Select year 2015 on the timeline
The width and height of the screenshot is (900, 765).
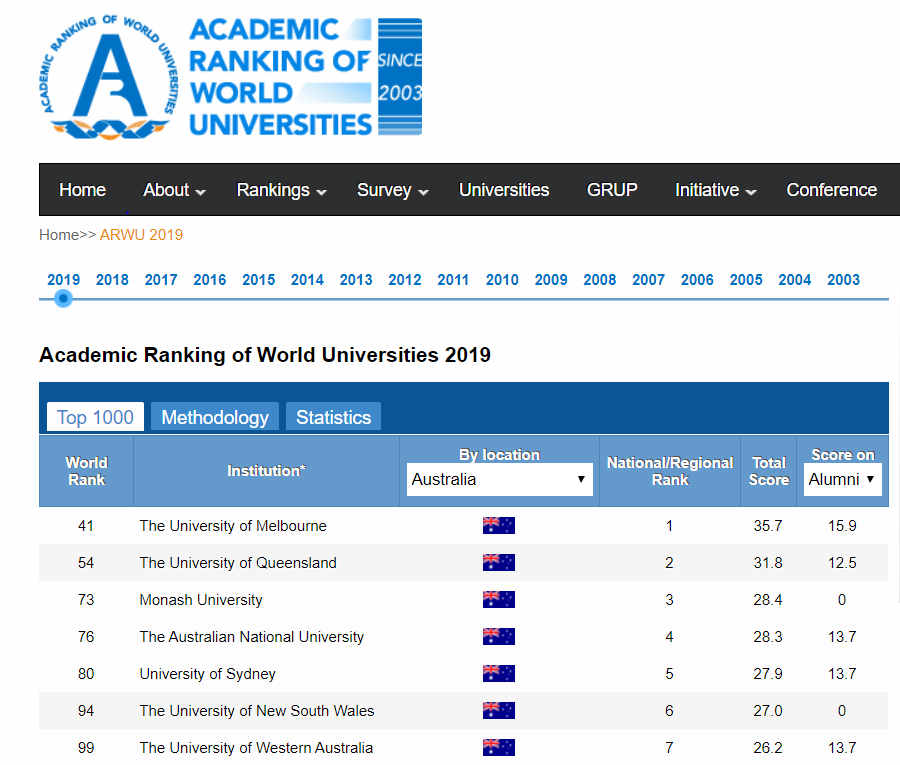tap(258, 280)
